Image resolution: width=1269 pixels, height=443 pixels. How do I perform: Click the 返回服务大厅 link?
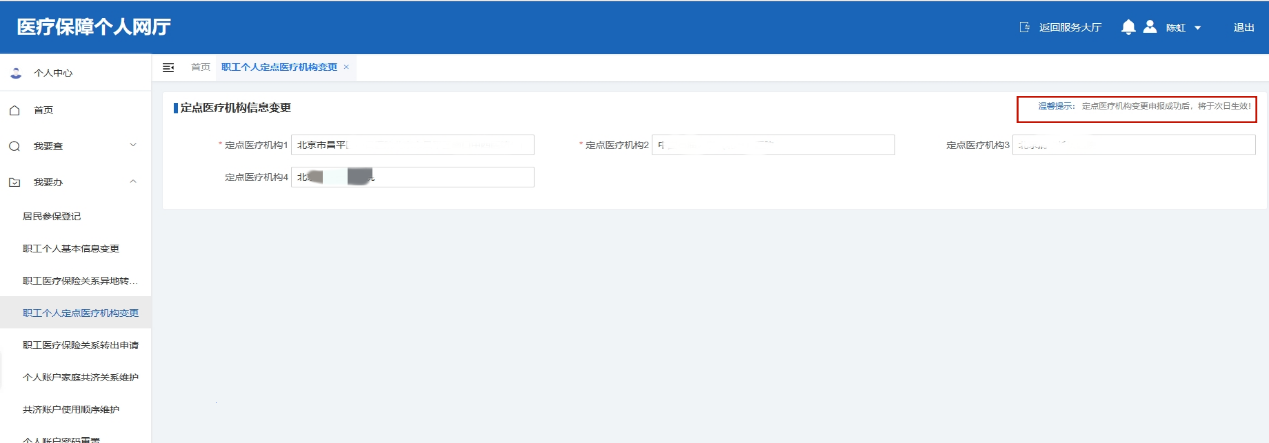click(1069, 27)
